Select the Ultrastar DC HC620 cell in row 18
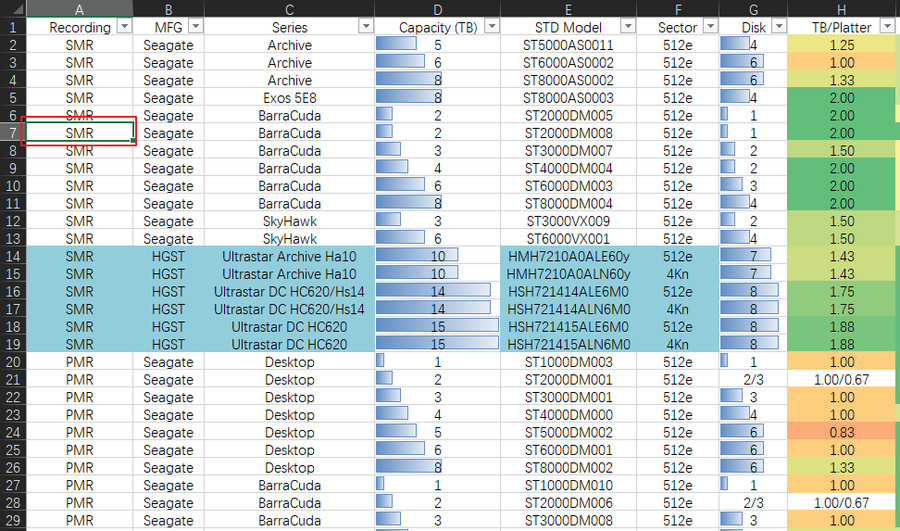The height and width of the screenshot is (531, 900). click(289, 327)
